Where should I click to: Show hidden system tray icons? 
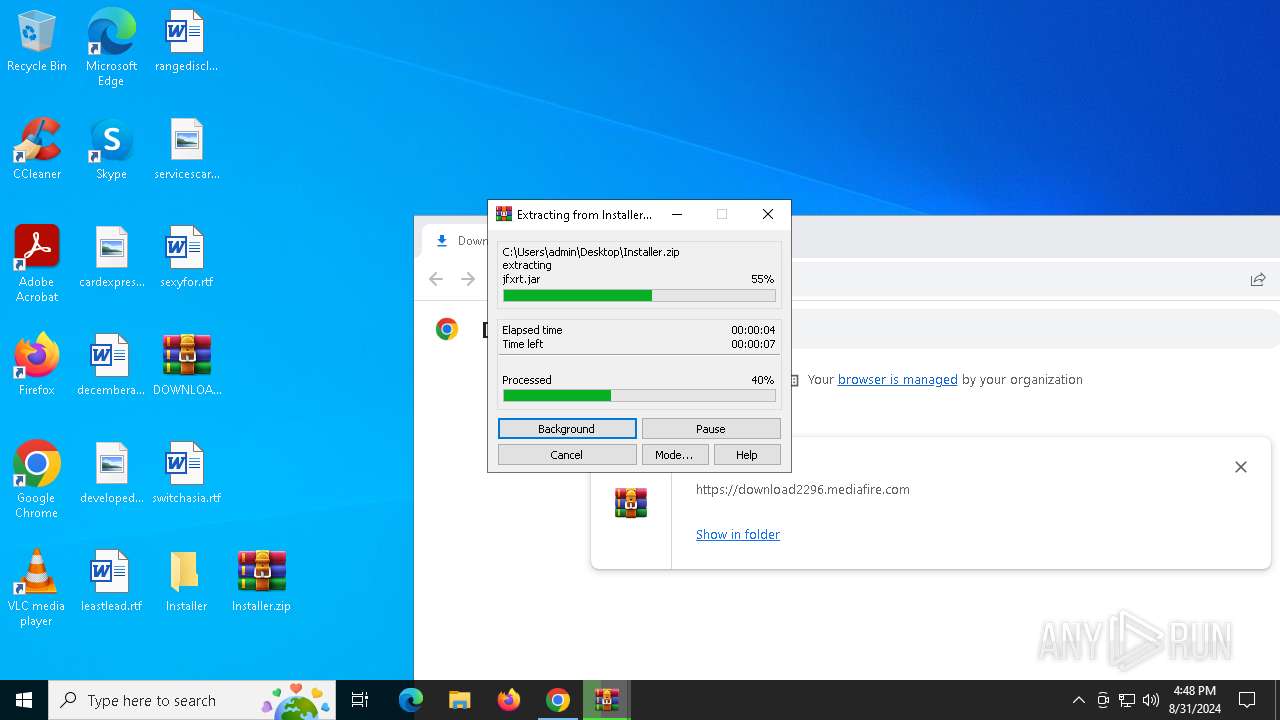coord(1079,700)
